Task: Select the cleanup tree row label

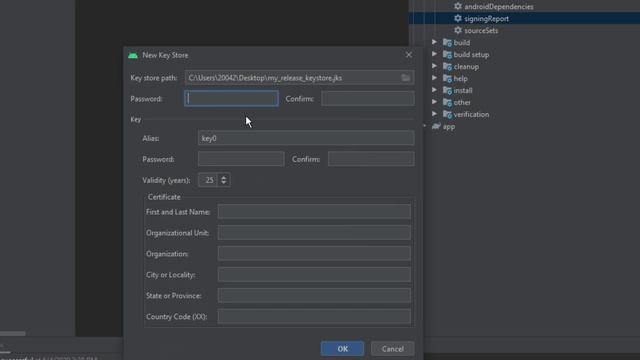Action: pyautogui.click(x=466, y=67)
